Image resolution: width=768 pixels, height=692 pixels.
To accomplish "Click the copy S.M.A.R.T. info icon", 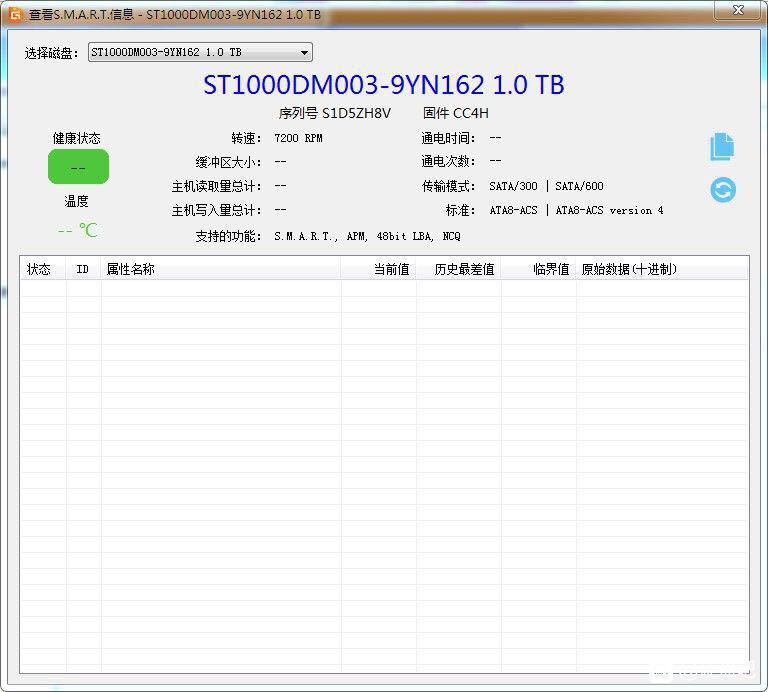I will pyautogui.click(x=722, y=146).
